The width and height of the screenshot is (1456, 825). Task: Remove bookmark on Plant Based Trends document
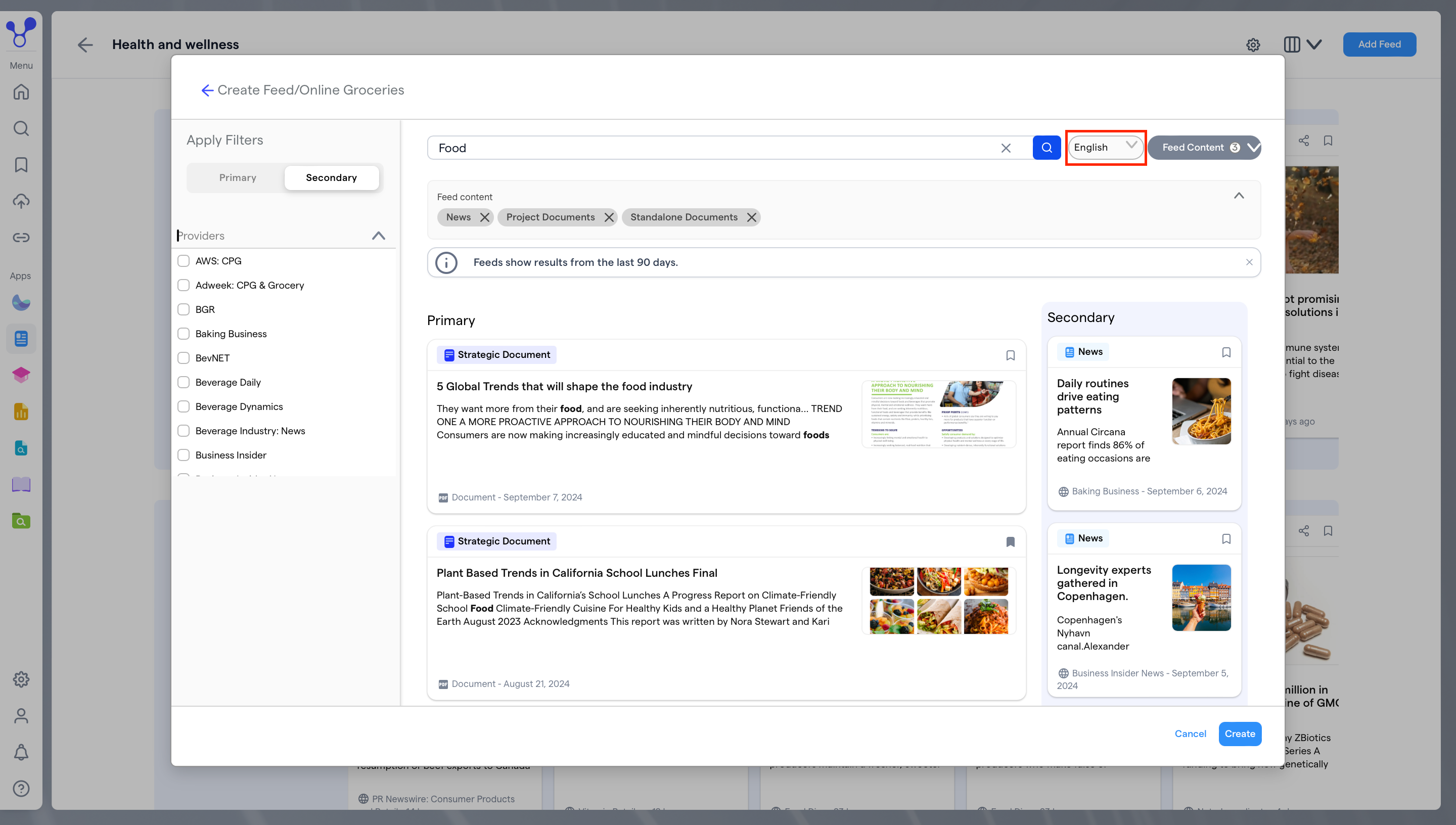(1010, 542)
